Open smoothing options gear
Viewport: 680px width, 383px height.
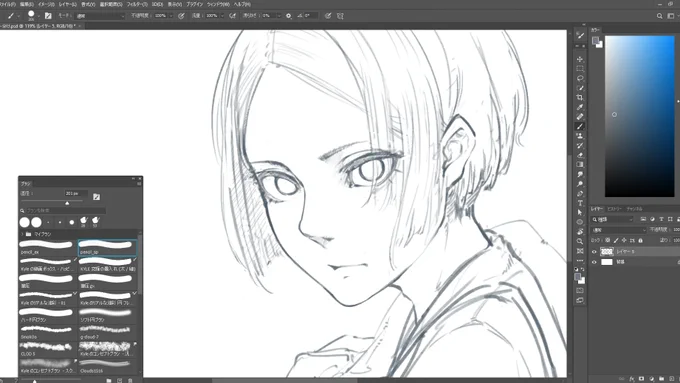[x=288, y=16]
